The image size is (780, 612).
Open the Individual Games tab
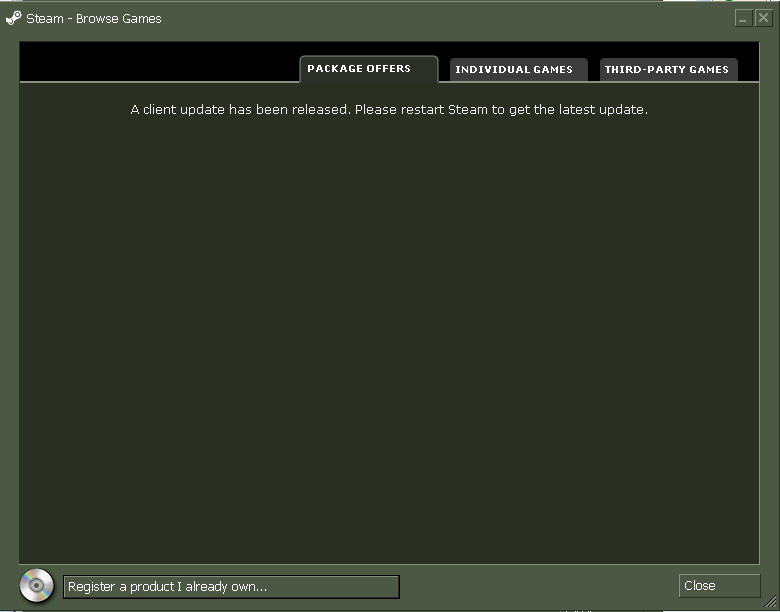(x=518, y=70)
